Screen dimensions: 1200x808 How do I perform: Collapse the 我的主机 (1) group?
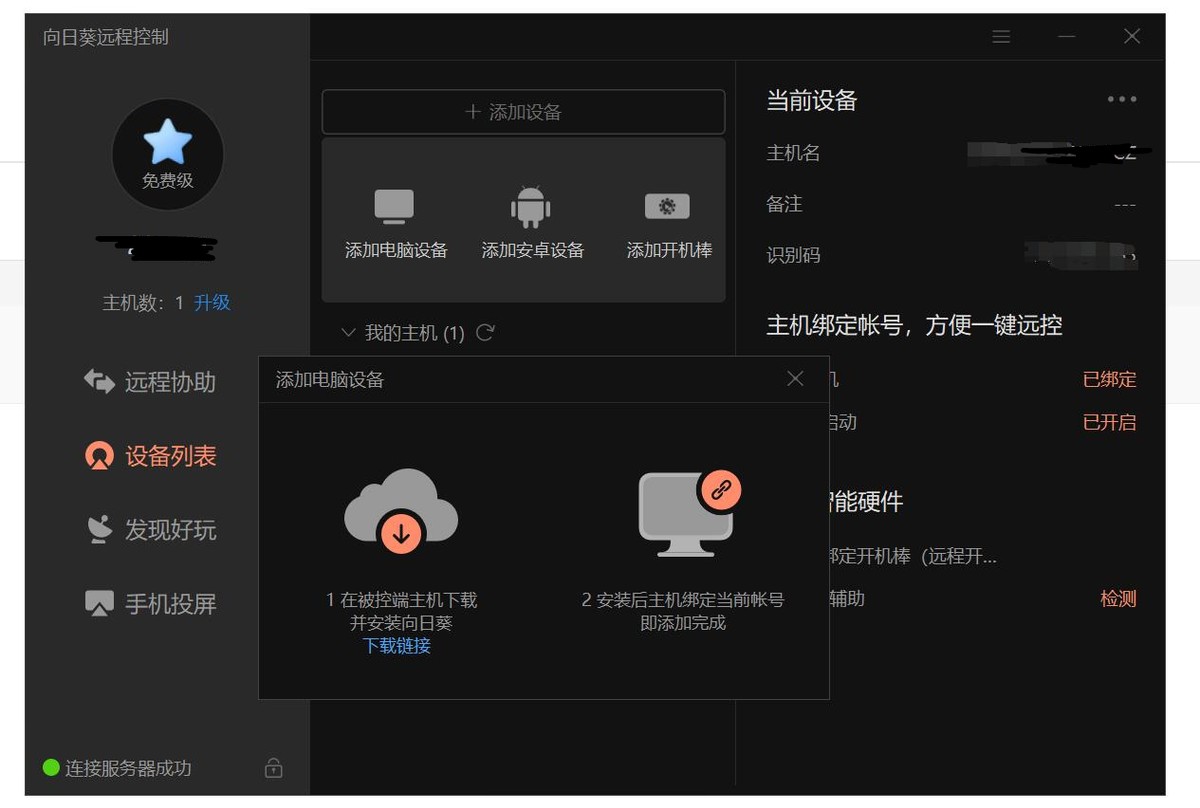348,332
